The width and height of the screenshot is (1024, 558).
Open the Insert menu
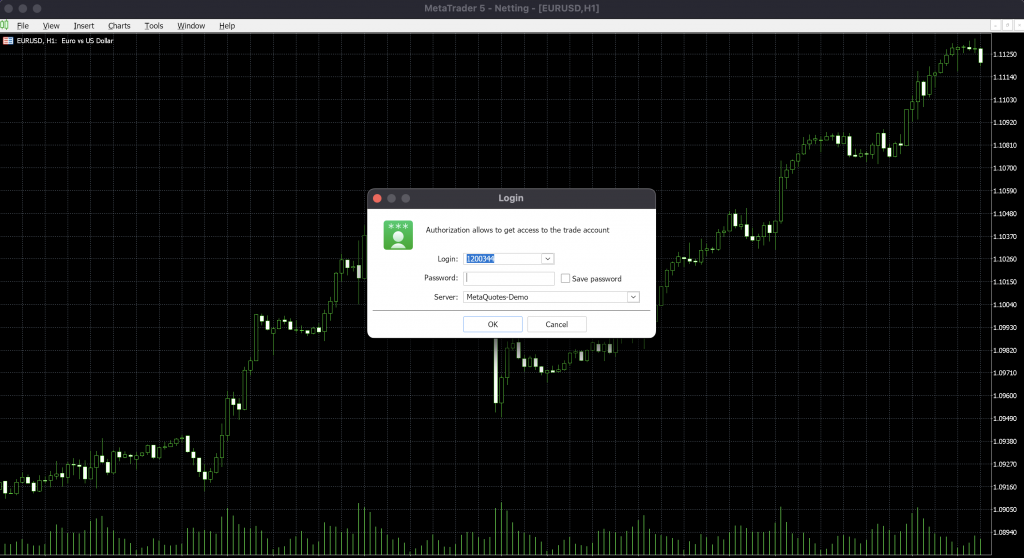(84, 25)
